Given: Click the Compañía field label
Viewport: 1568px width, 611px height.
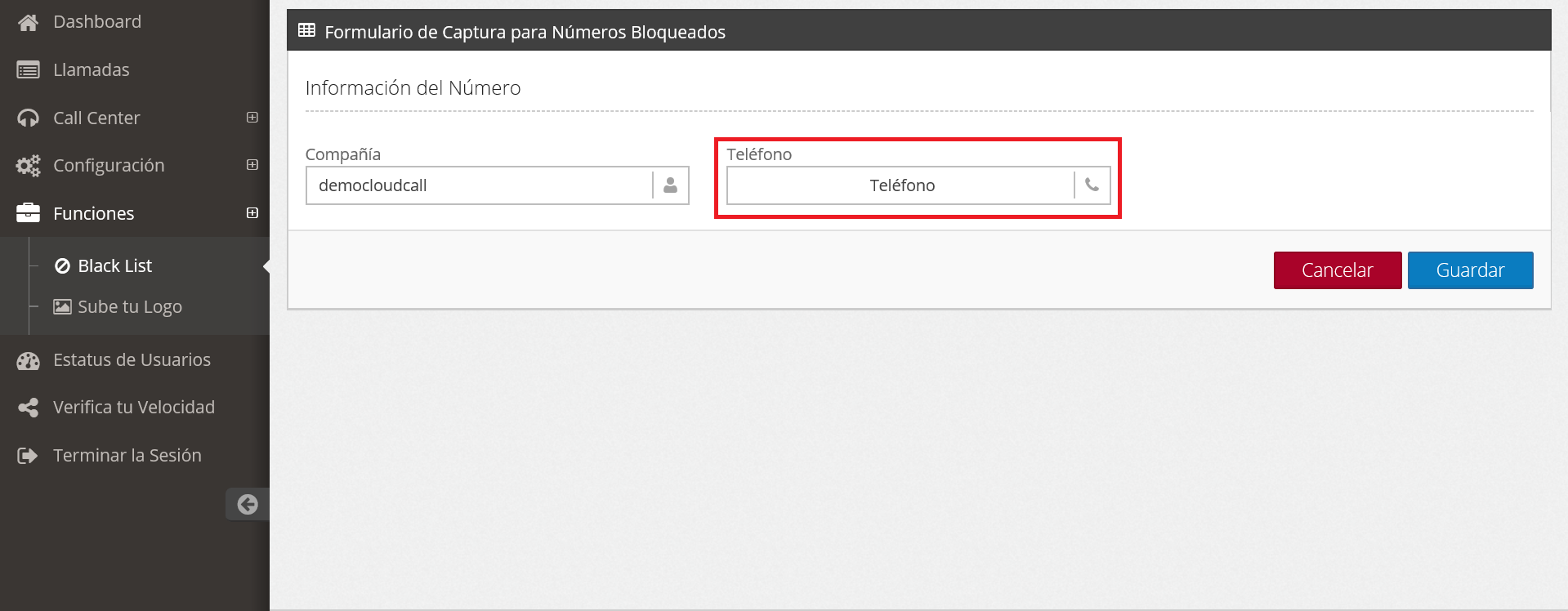Looking at the screenshot, I should pos(343,154).
